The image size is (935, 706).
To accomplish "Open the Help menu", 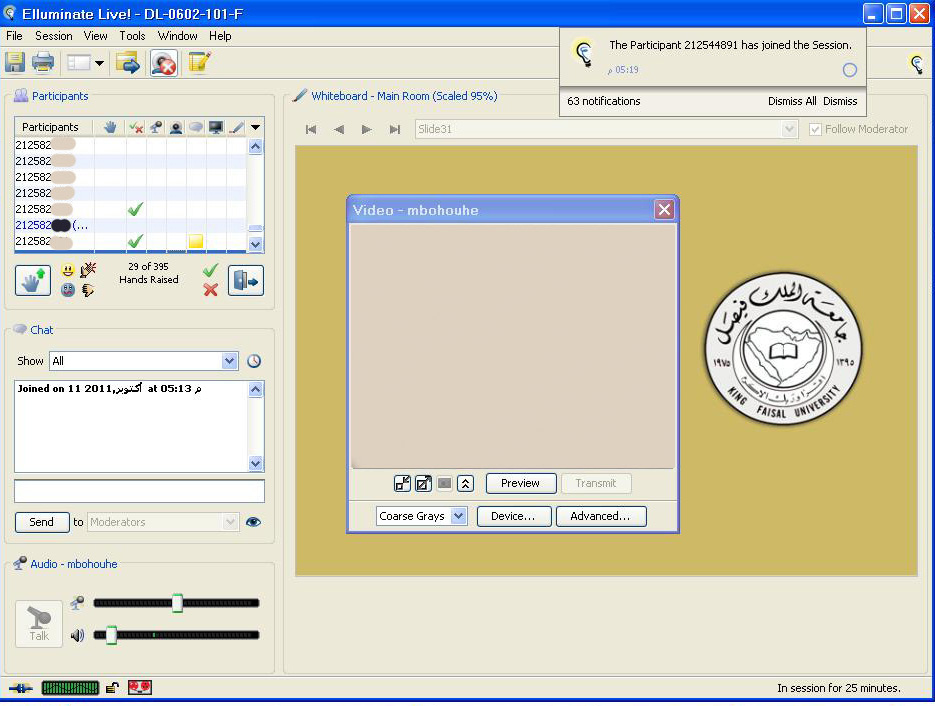I will coord(220,36).
